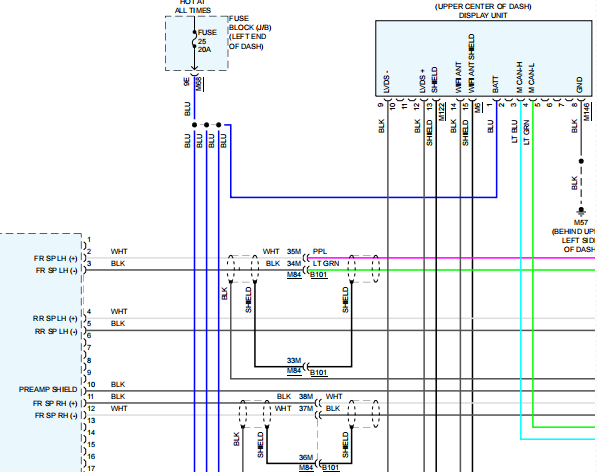Select the 9E terminal label
Screen dimensions: 597x472
[x=187, y=81]
